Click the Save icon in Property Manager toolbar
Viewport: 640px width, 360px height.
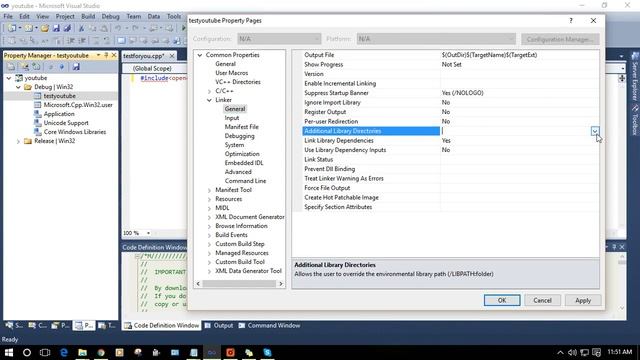coord(76,67)
